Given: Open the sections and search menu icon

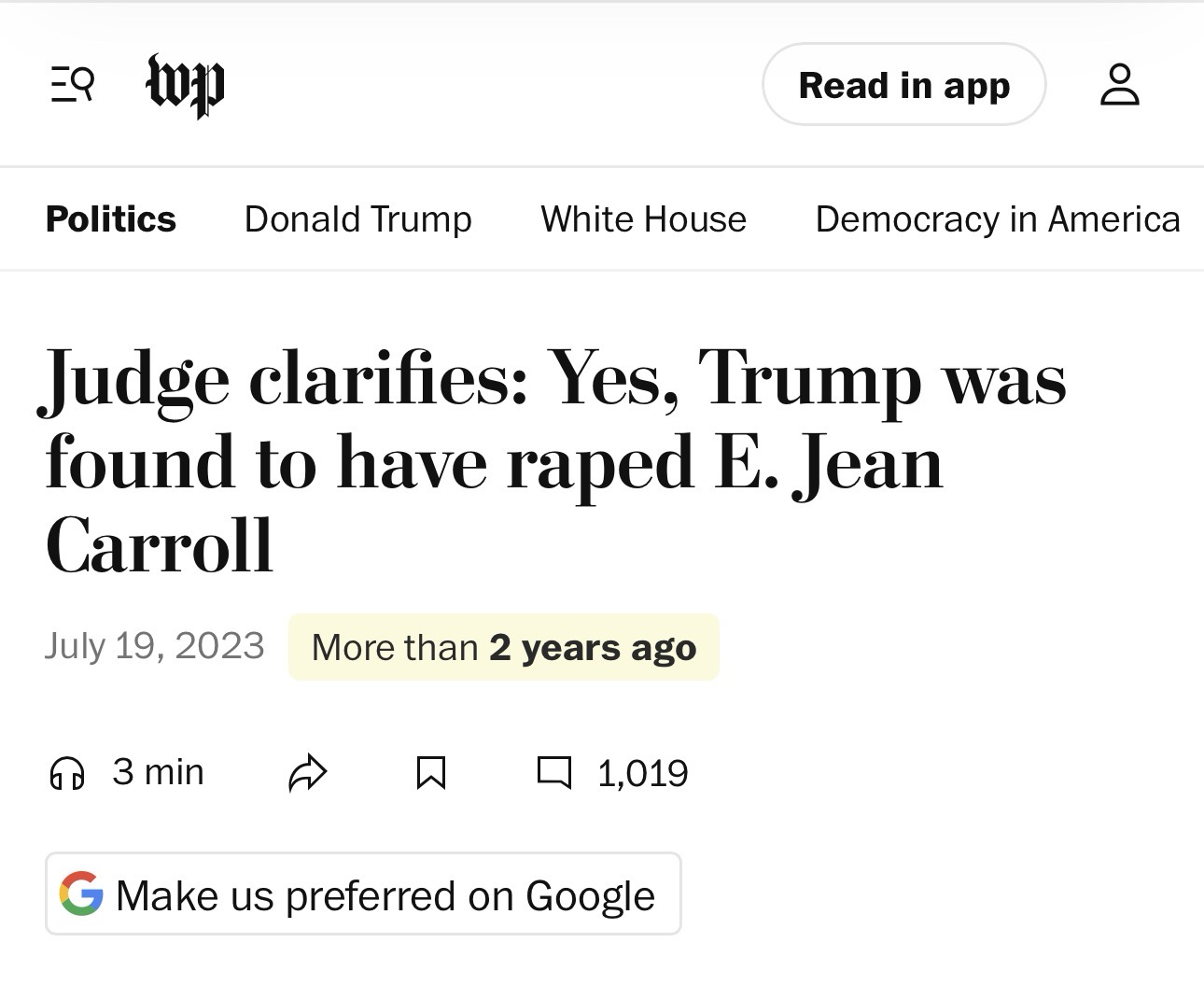Looking at the screenshot, I should point(72,85).
